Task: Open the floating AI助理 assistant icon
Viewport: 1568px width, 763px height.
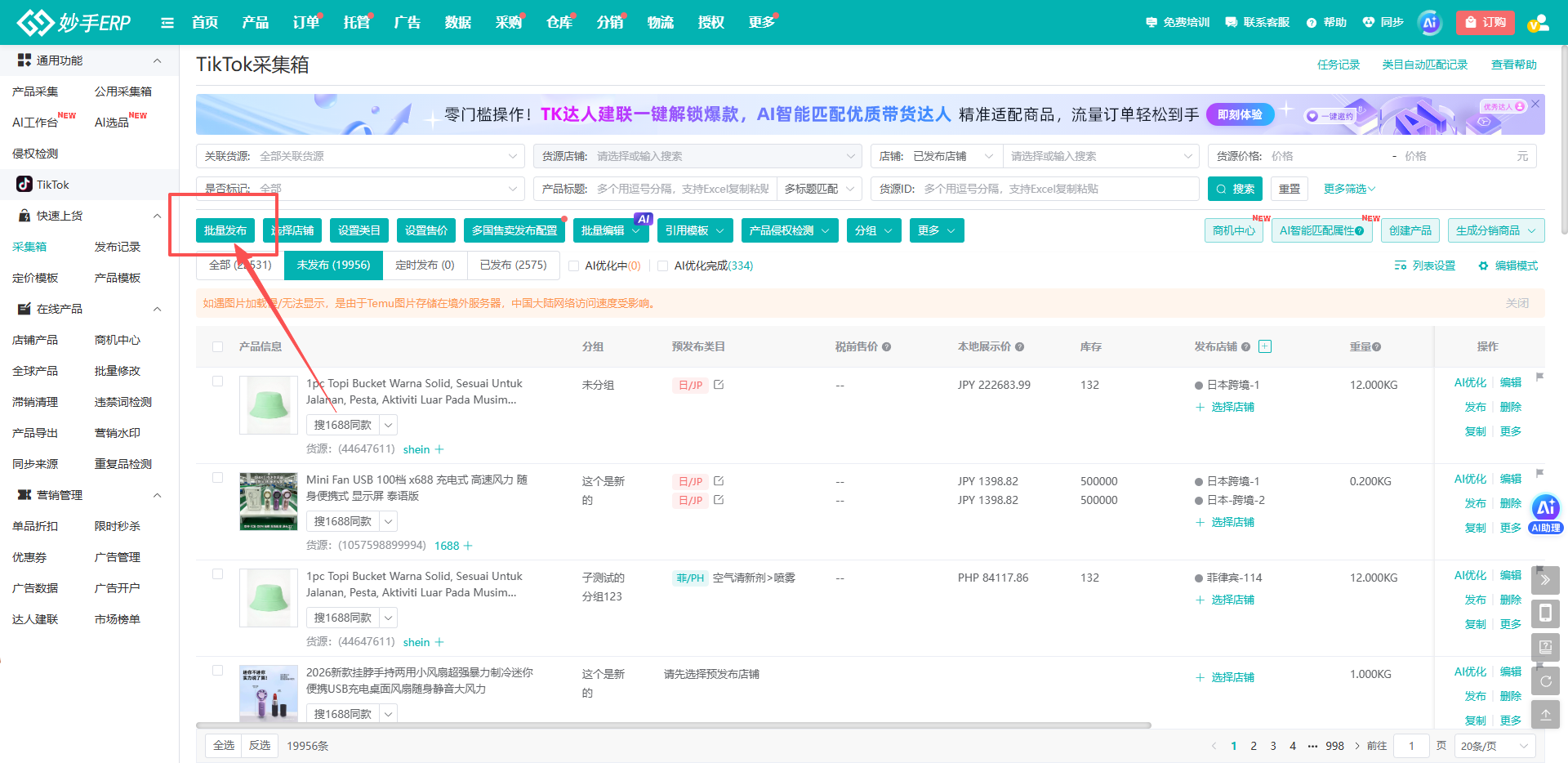Action: (1546, 514)
